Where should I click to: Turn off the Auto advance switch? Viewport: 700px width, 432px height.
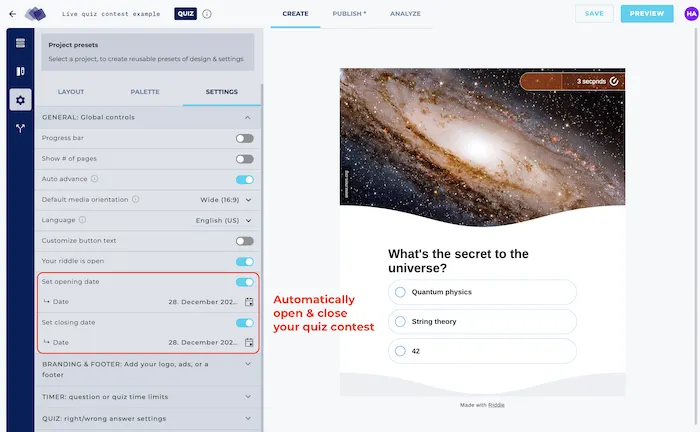[244, 179]
